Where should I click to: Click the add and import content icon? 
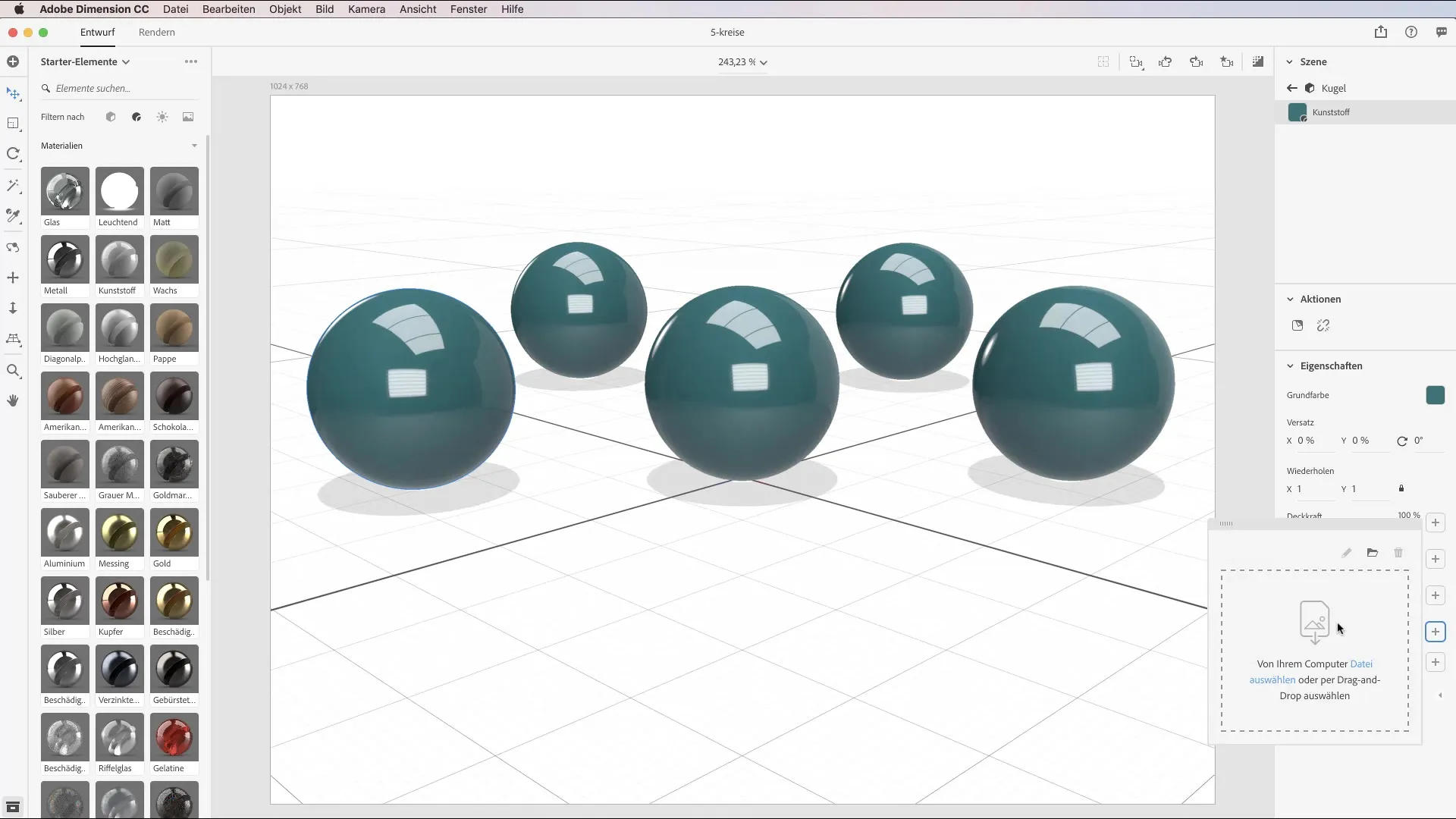[13, 61]
